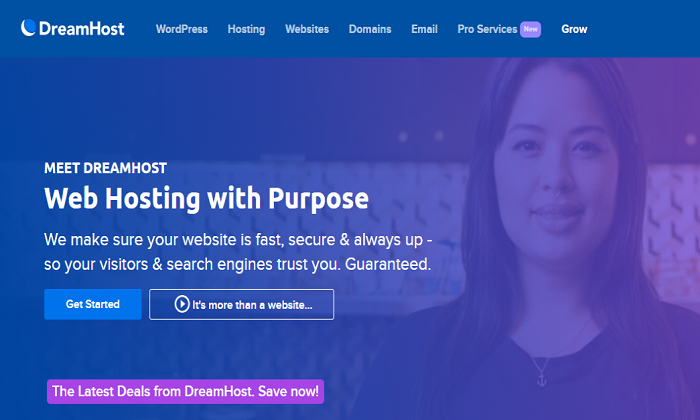Click the hero paragraph about fast, secure websites
Viewport: 700px width, 420px height.
(238, 252)
